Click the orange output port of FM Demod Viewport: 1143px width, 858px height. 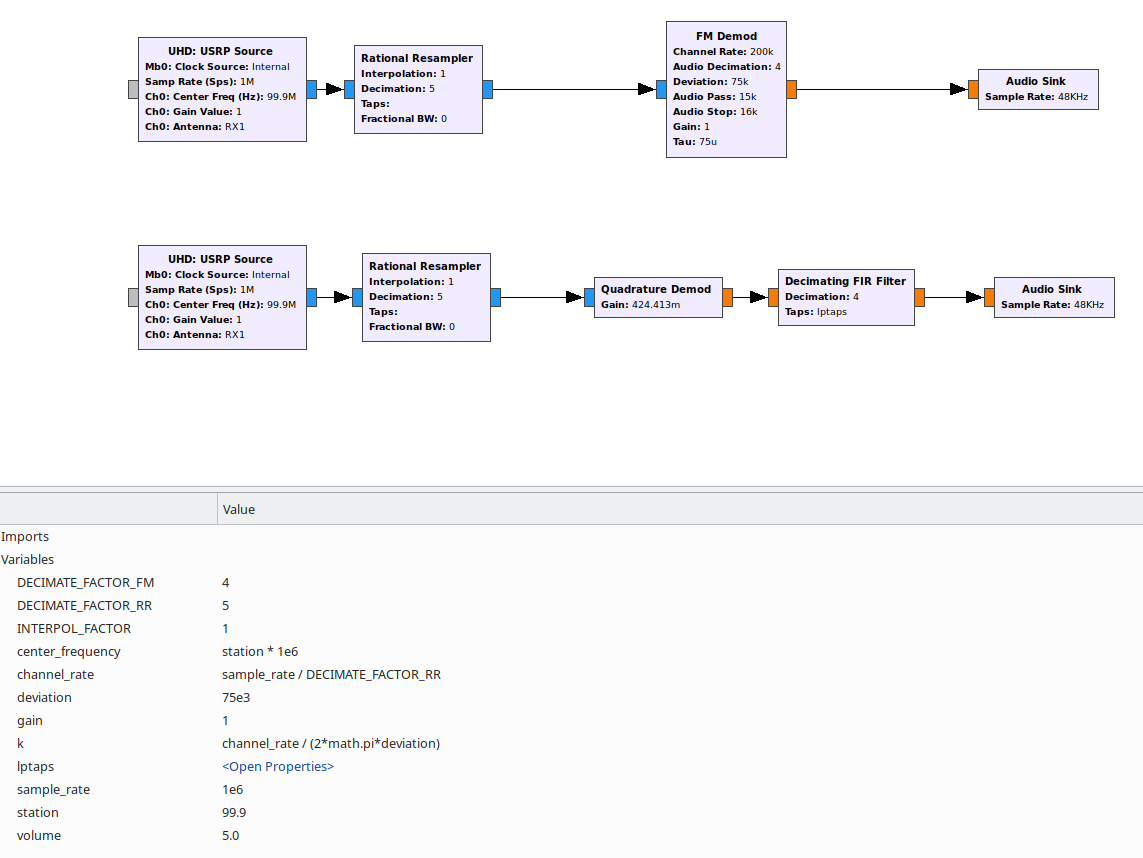pyautogui.click(x=791, y=89)
